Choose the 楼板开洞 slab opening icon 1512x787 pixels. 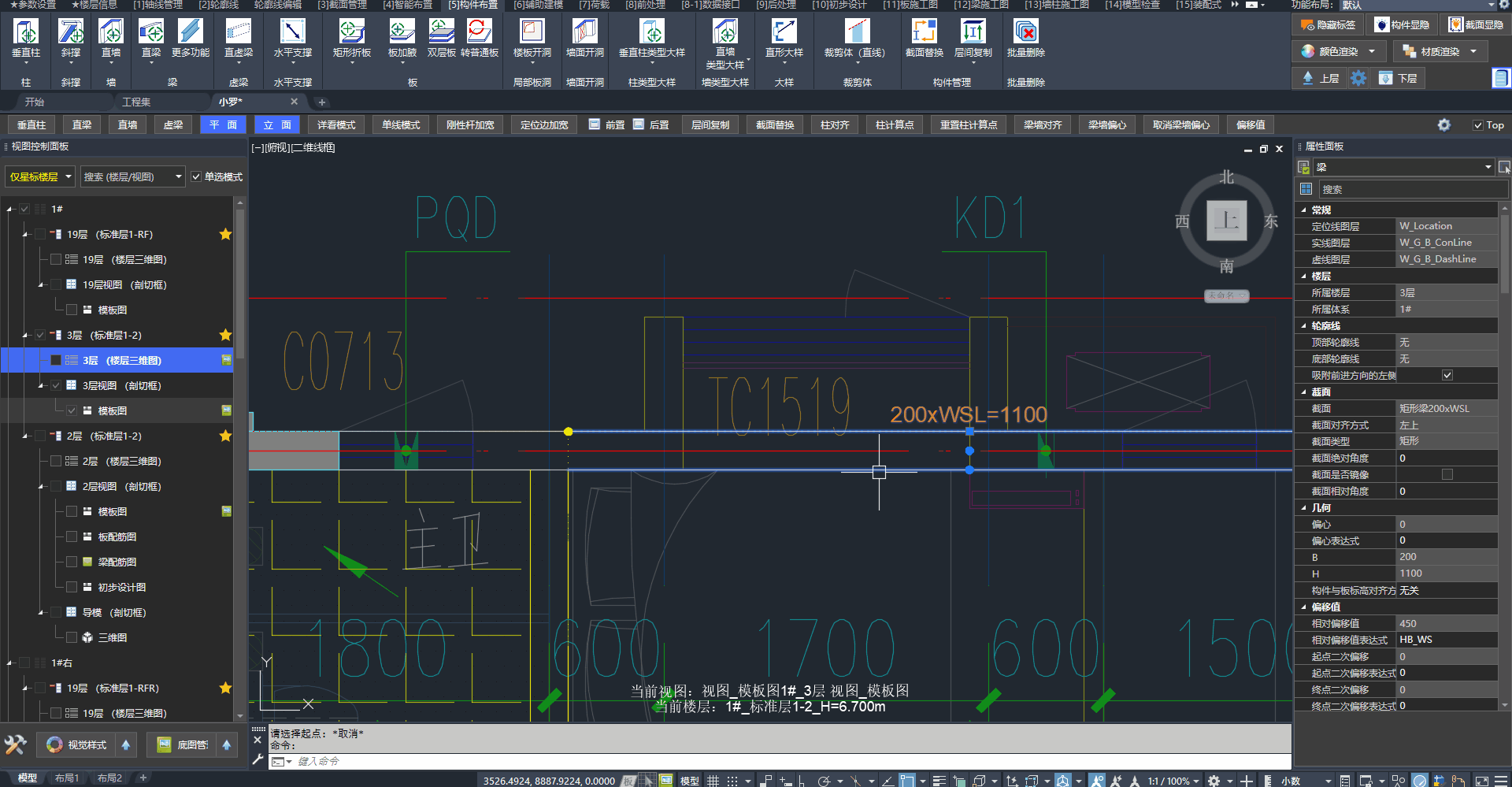532,32
